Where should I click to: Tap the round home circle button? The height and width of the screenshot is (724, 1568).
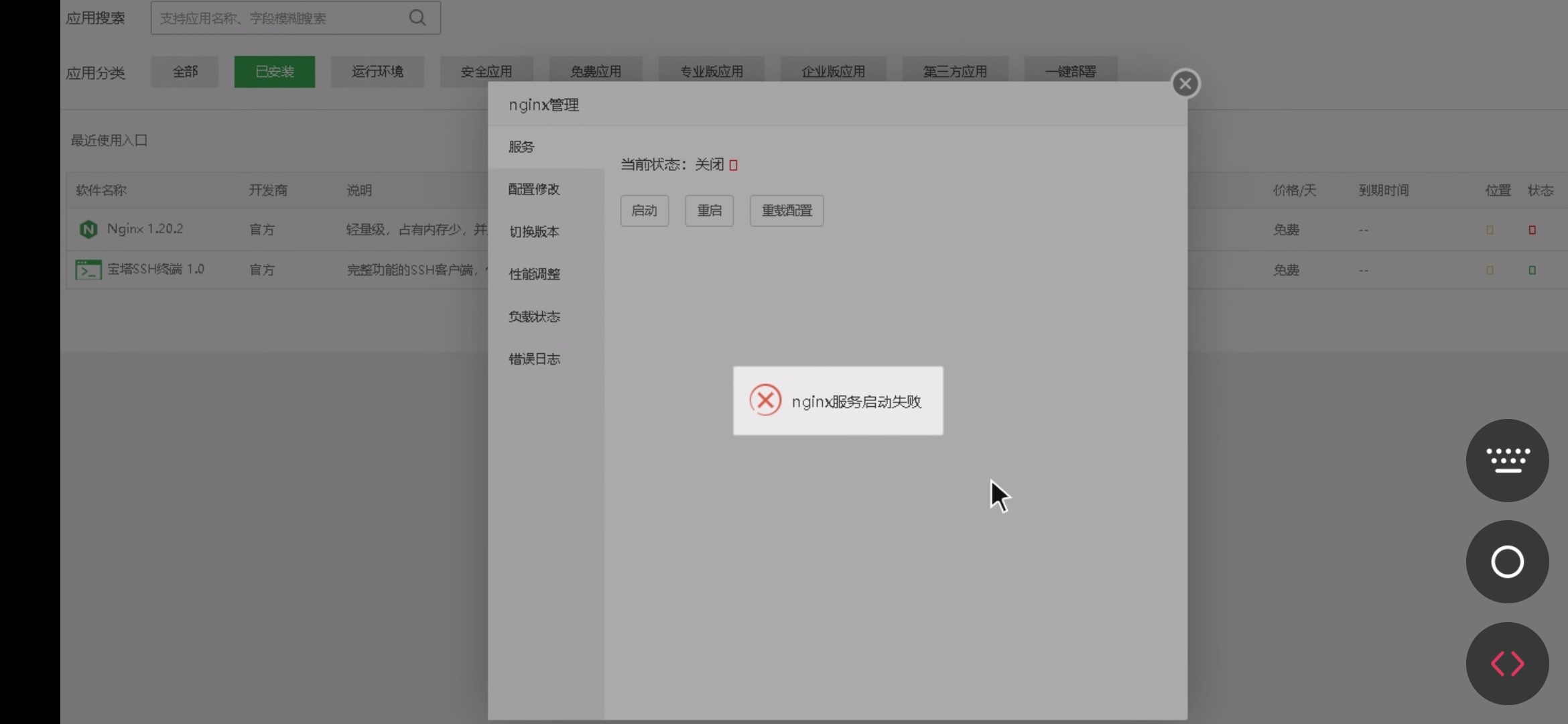[1508, 562]
